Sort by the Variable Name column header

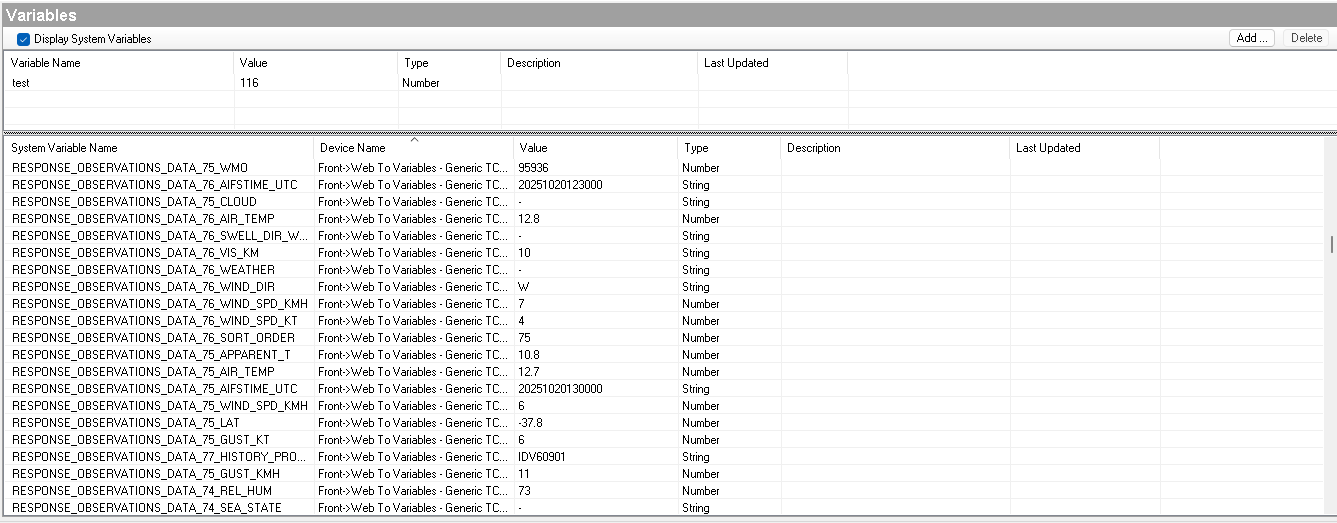[45, 63]
